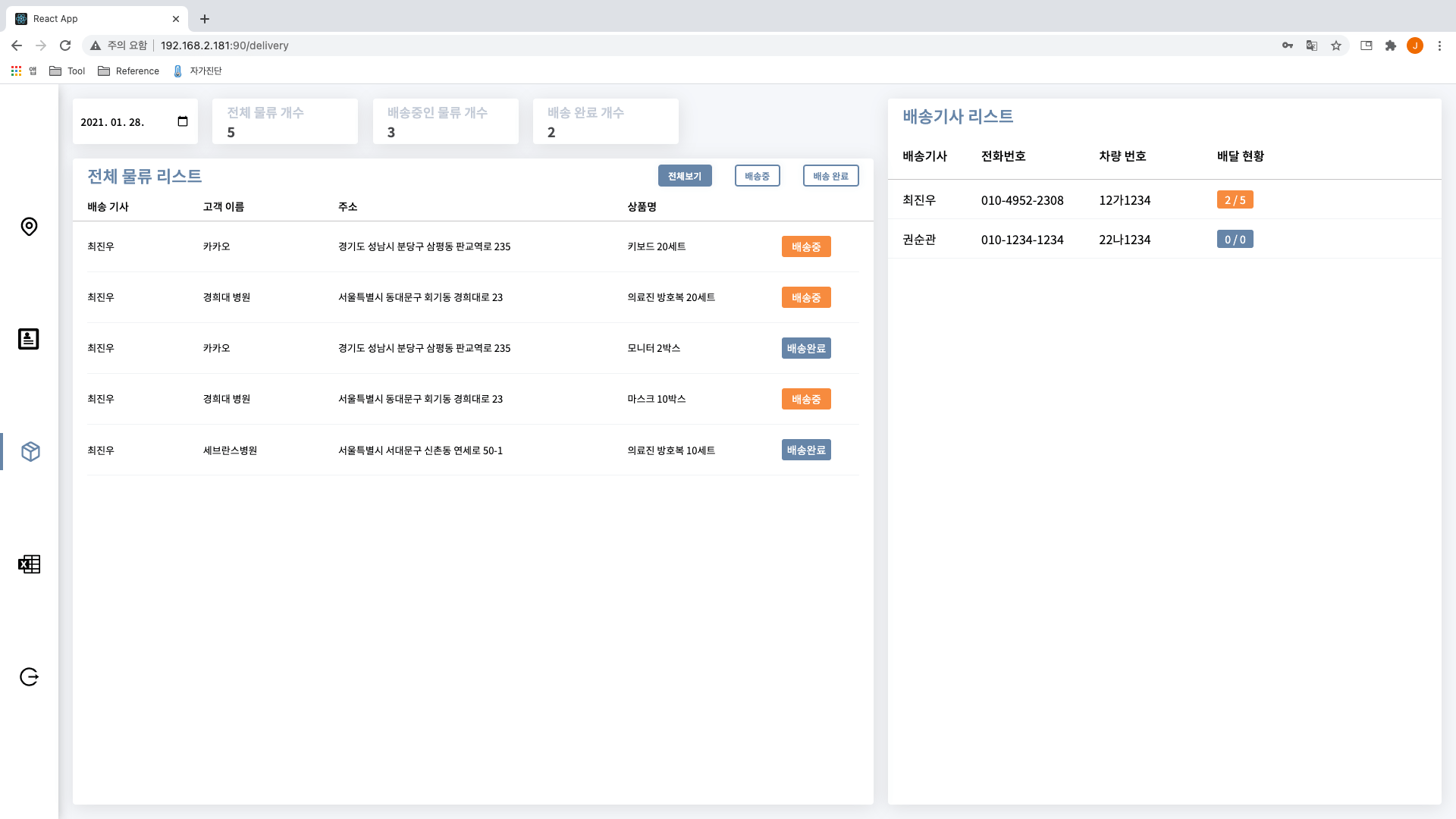Viewport: 1456px width, 819px height.
Task: Click the browser extensions puzzle icon
Action: [x=1390, y=45]
